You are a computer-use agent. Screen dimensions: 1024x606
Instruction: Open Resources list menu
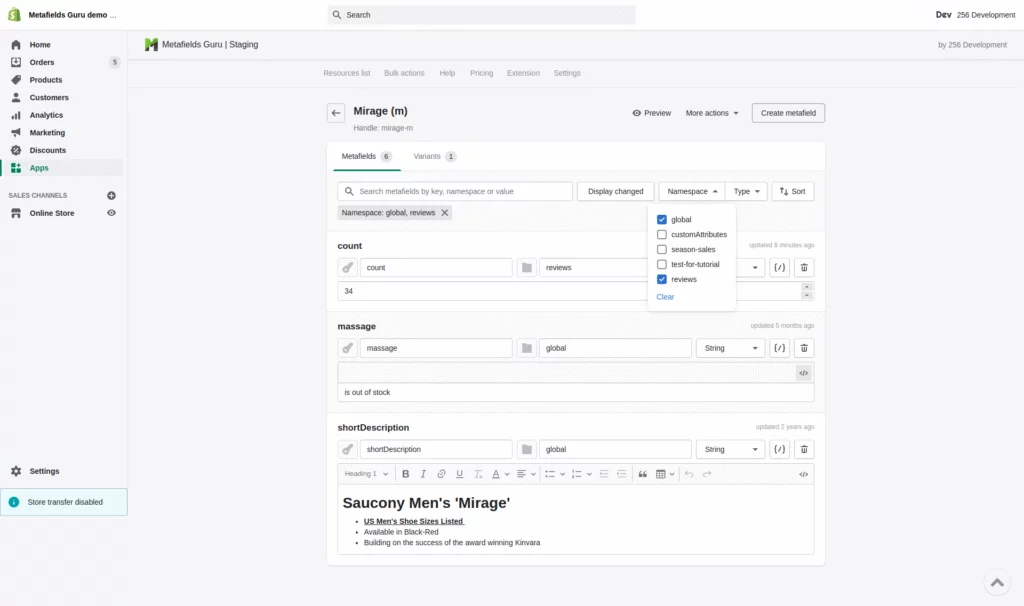[x=347, y=73]
